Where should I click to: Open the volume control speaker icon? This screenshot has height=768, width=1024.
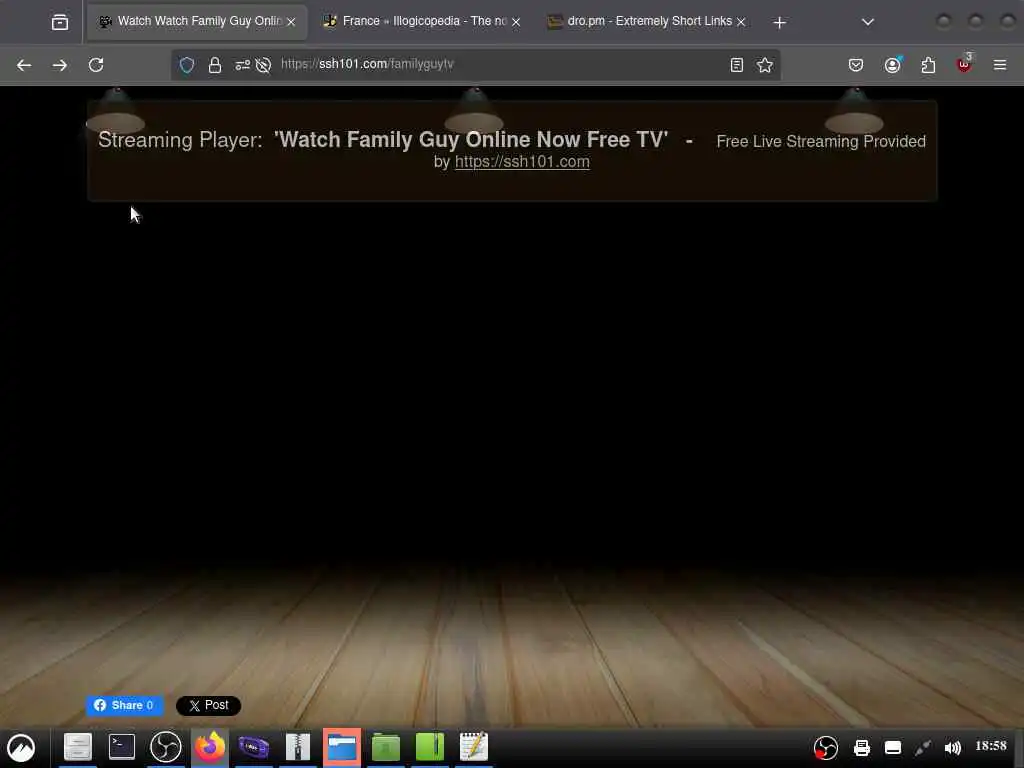click(953, 748)
